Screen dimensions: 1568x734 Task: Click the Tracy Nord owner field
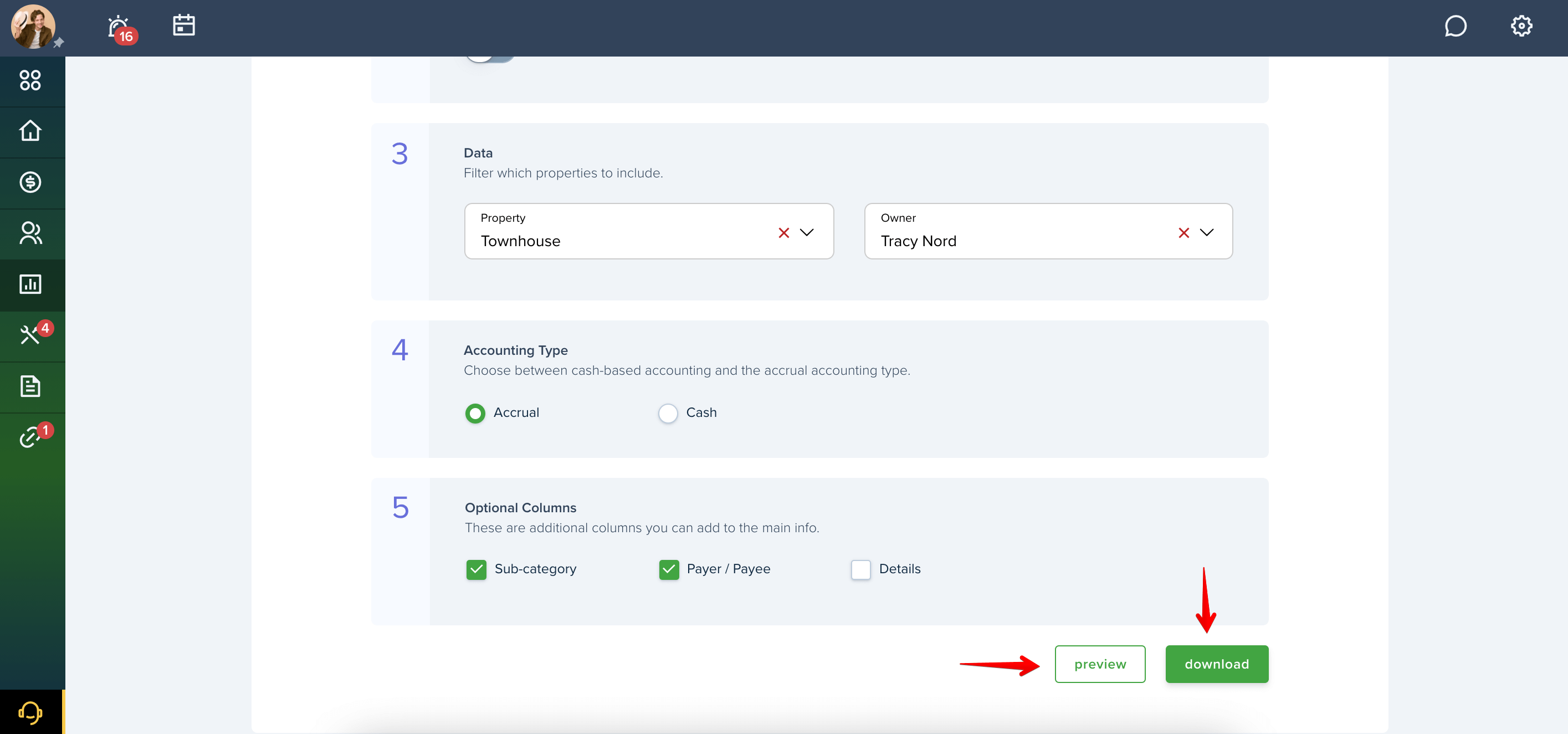click(1048, 231)
